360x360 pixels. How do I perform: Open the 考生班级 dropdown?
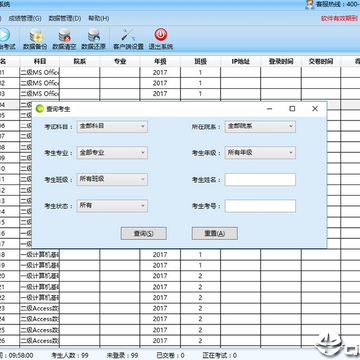click(x=112, y=179)
